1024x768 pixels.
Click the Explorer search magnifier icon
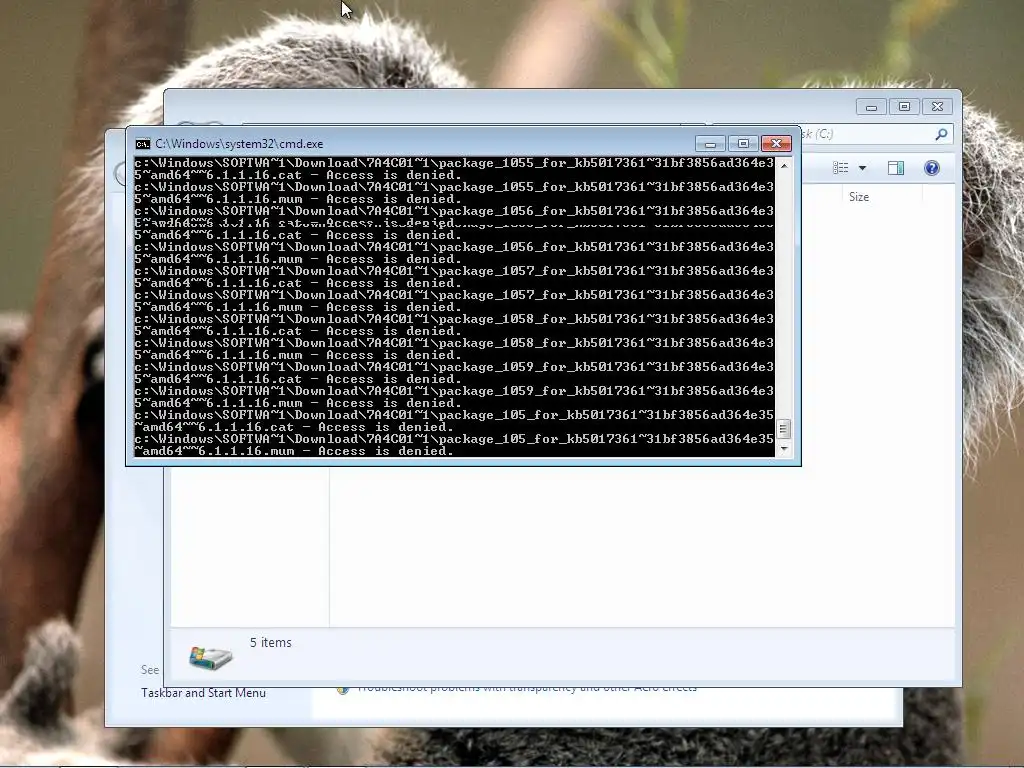(x=941, y=134)
